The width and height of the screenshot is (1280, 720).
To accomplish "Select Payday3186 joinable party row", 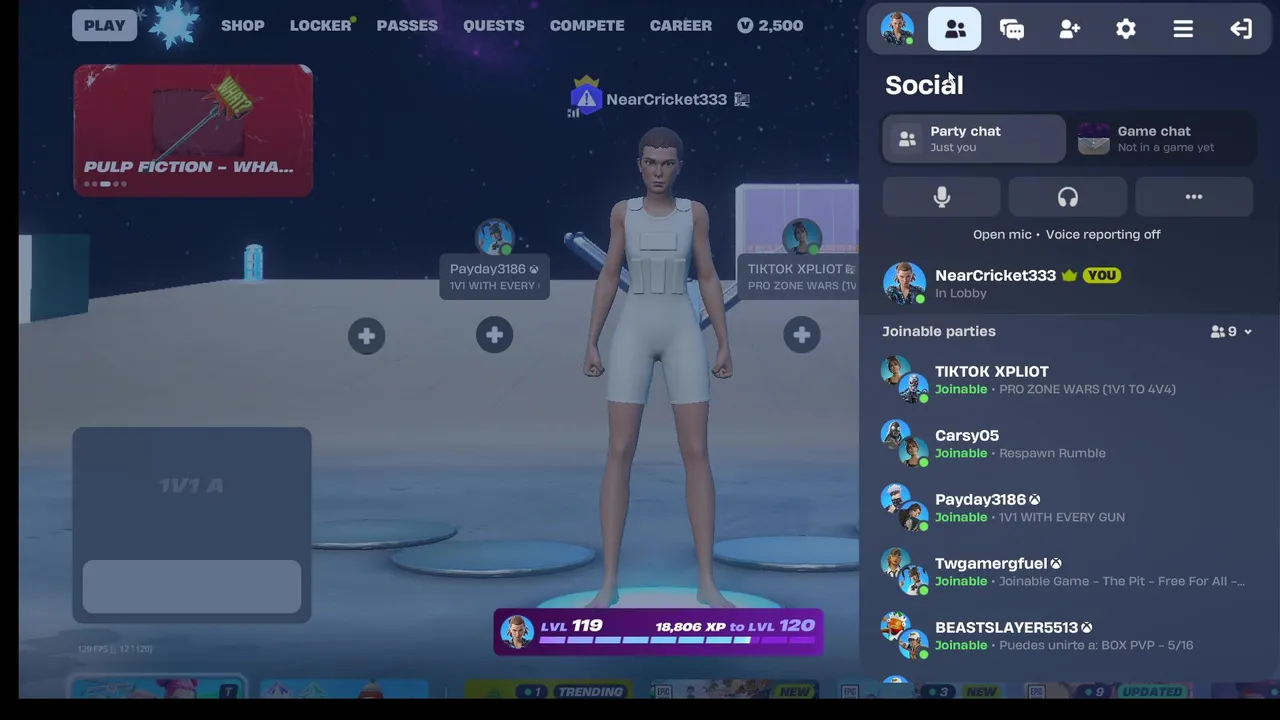I will pyautogui.click(x=1068, y=507).
